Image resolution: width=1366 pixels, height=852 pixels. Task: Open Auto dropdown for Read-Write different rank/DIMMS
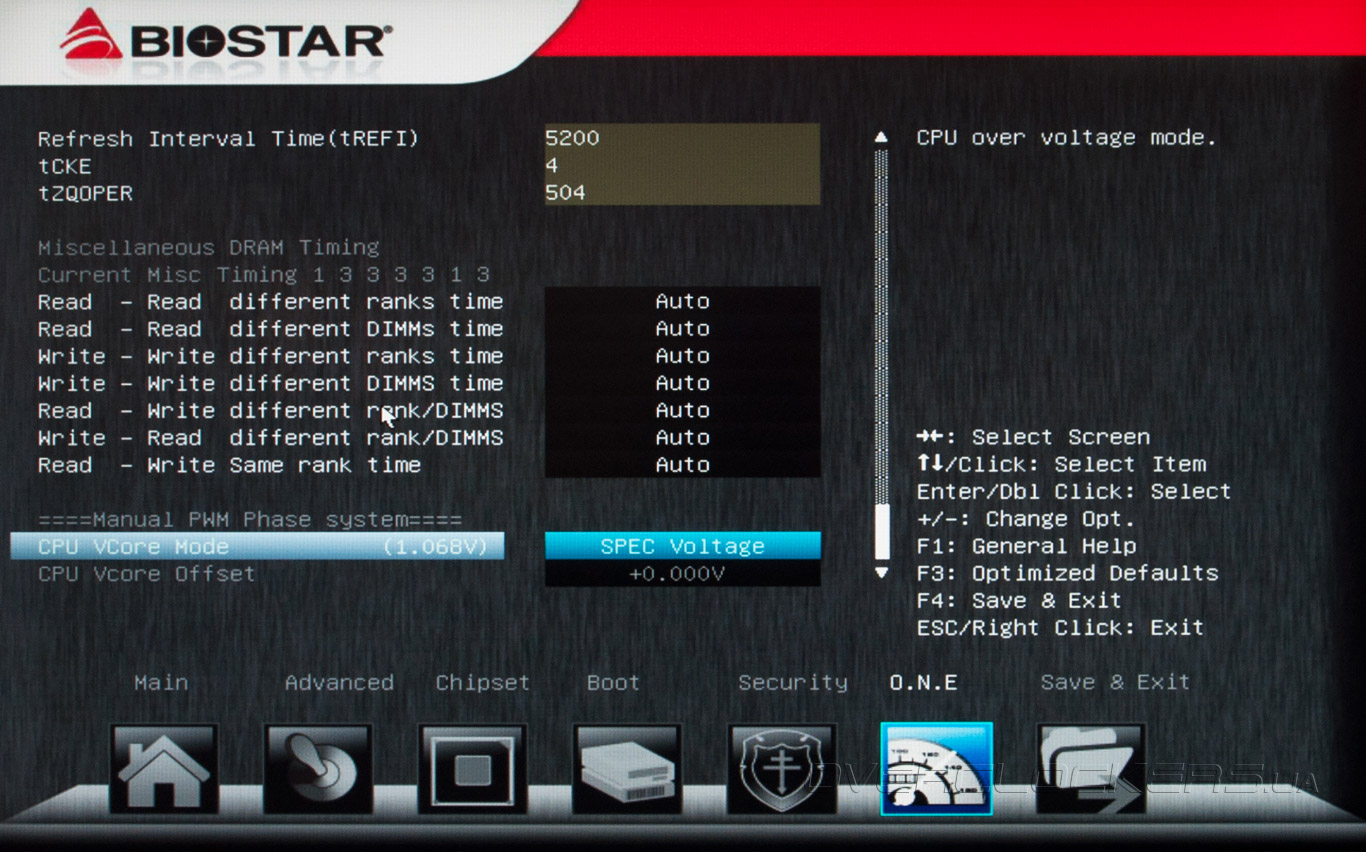click(x=682, y=410)
